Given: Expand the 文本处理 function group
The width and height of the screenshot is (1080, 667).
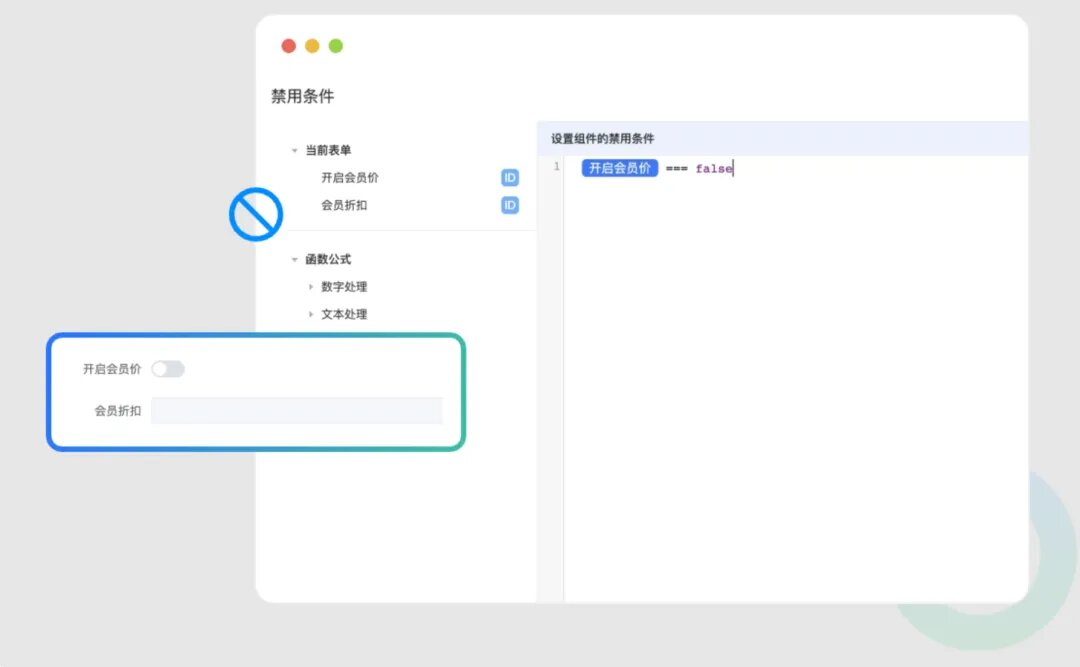Looking at the screenshot, I should pyautogui.click(x=311, y=314).
